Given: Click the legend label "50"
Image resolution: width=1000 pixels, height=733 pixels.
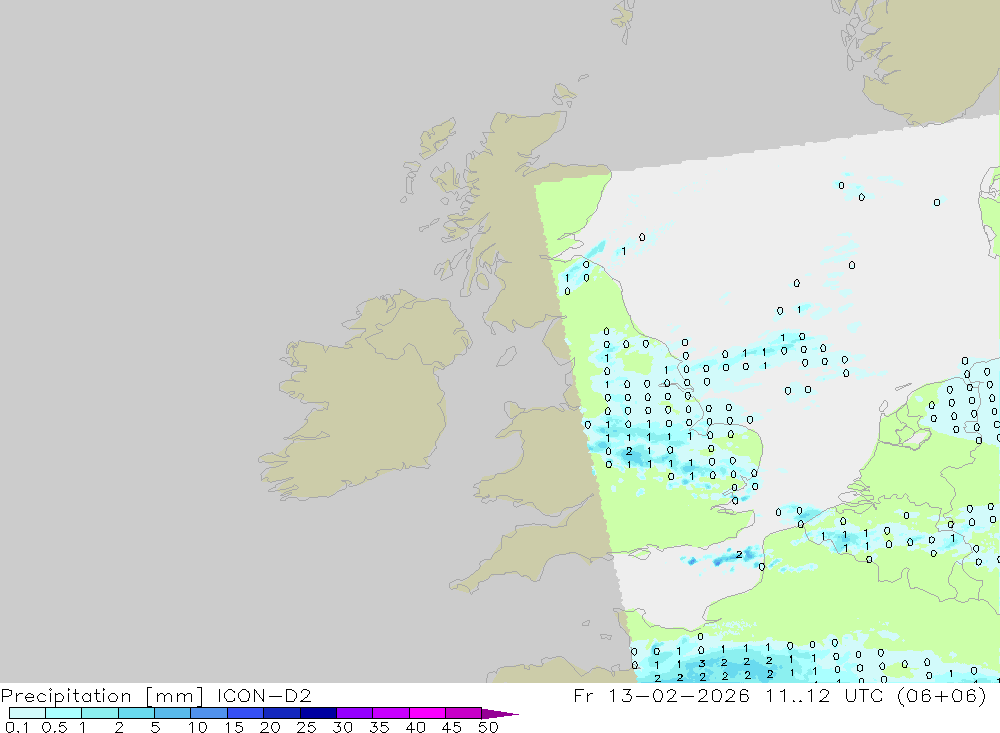Looking at the screenshot, I should (488, 727).
